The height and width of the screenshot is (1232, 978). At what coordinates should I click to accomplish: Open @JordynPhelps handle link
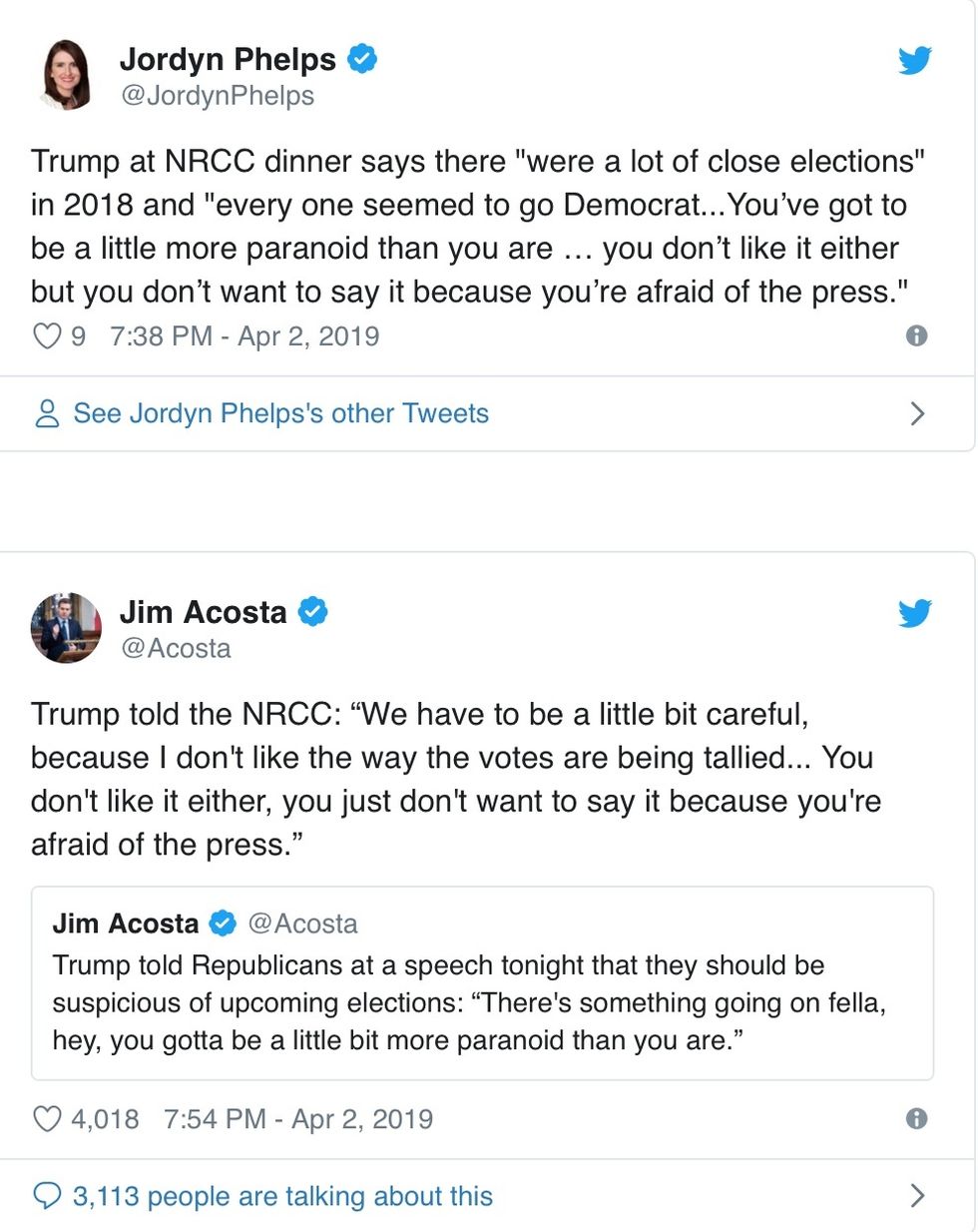[217, 96]
